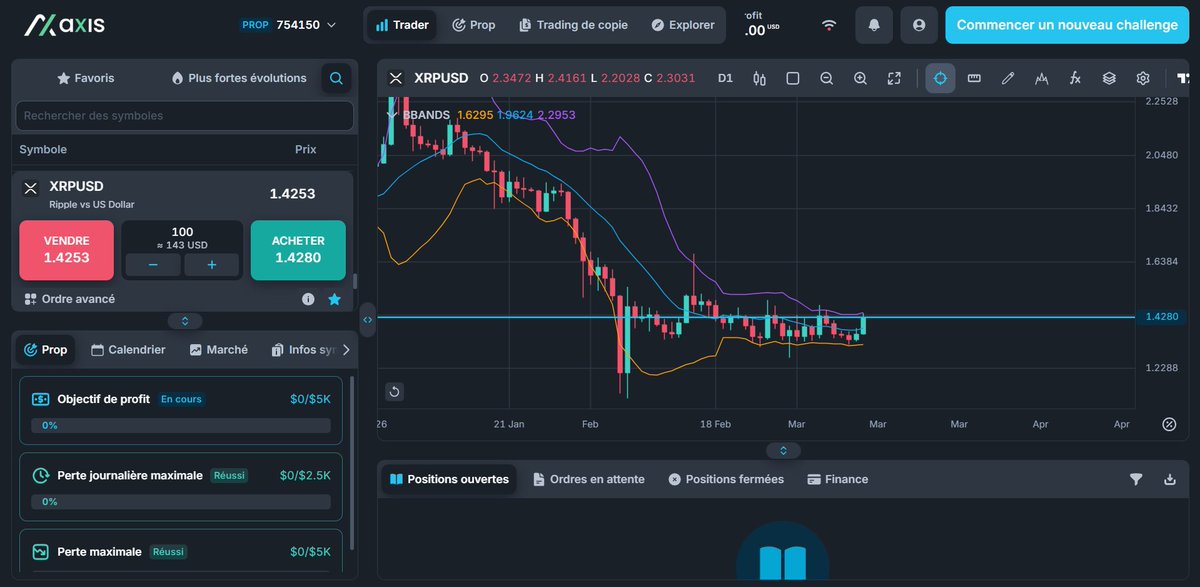This screenshot has height=587, width=1200.
Task: Select the Favoris tab
Action: coord(86,78)
